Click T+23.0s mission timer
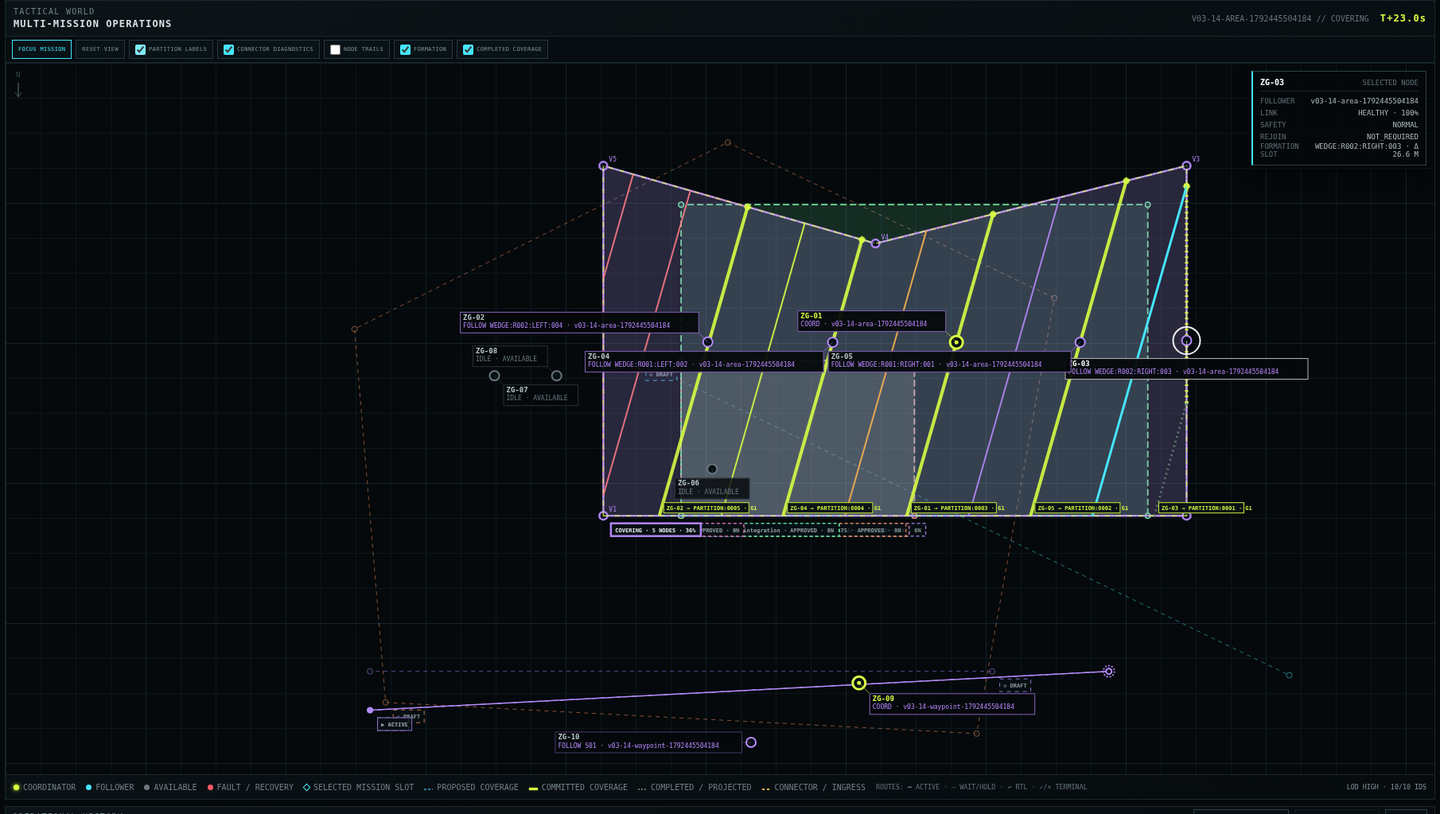 pyautogui.click(x=1402, y=18)
